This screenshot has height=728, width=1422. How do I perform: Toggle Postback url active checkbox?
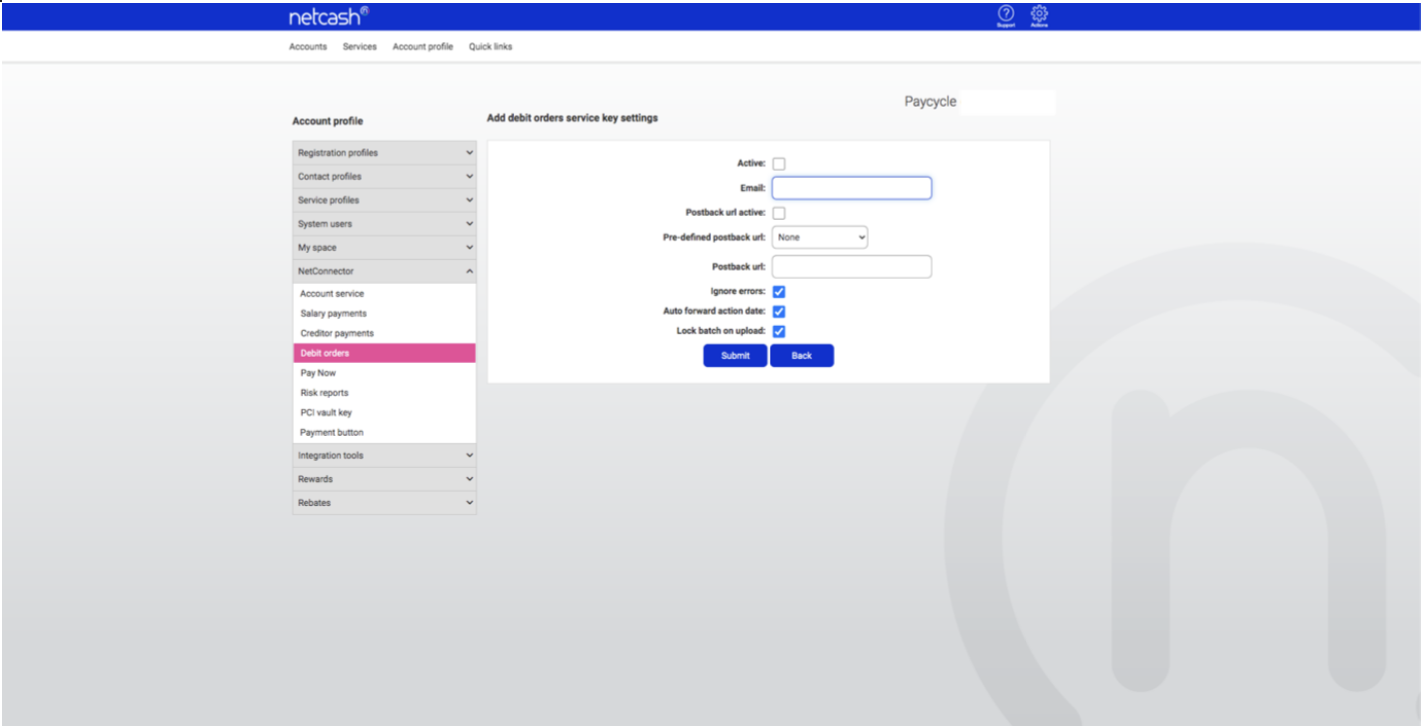pyautogui.click(x=779, y=213)
